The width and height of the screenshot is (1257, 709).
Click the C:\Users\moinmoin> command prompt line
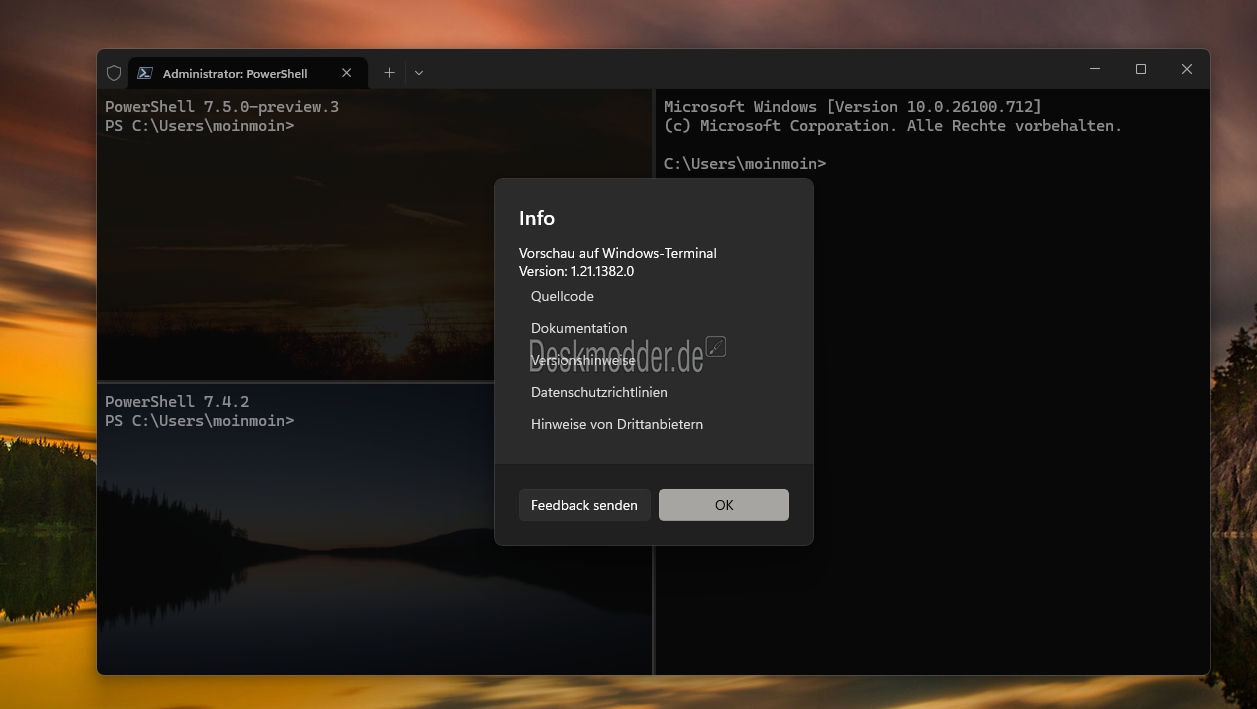point(745,163)
